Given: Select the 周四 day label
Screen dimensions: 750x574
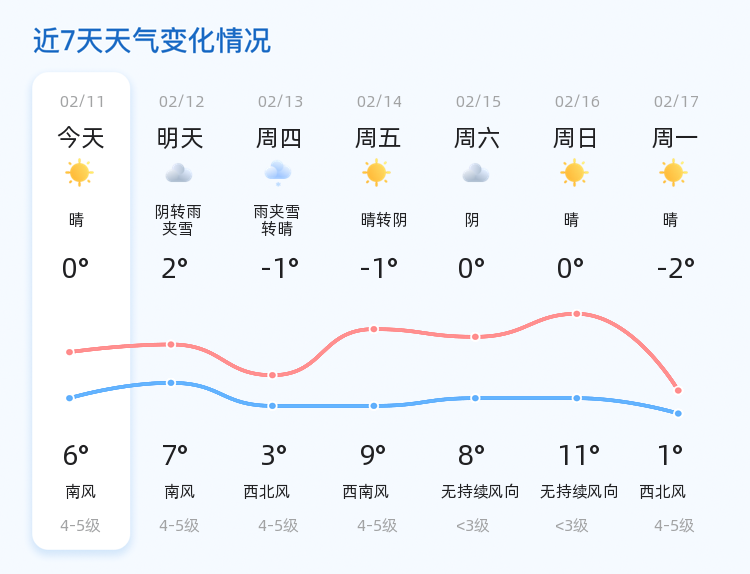Looking at the screenshot, I should tap(278, 138).
